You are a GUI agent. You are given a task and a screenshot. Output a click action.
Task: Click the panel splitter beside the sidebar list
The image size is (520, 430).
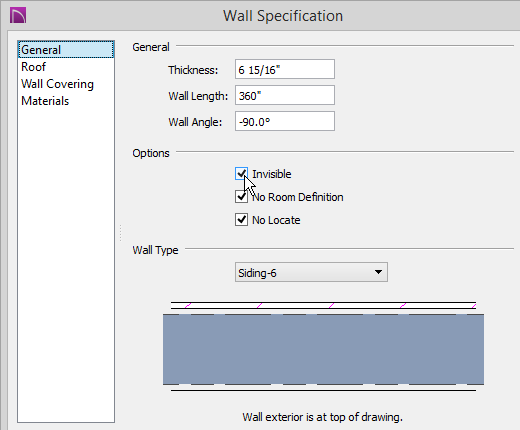pos(120,233)
